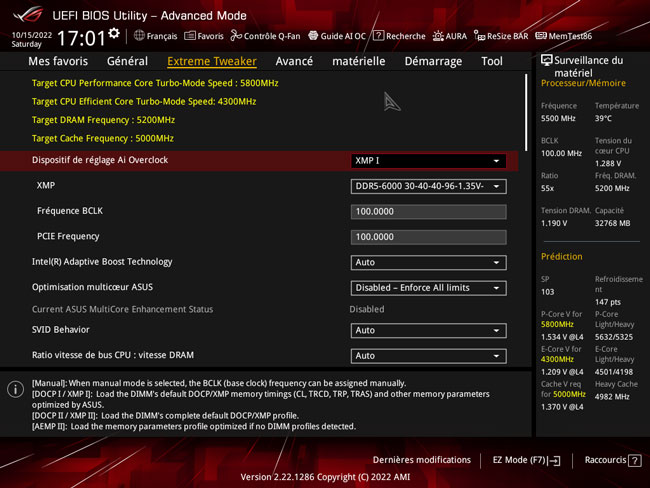
Task: Expand SVID Behavior dropdown
Action: coord(428,330)
